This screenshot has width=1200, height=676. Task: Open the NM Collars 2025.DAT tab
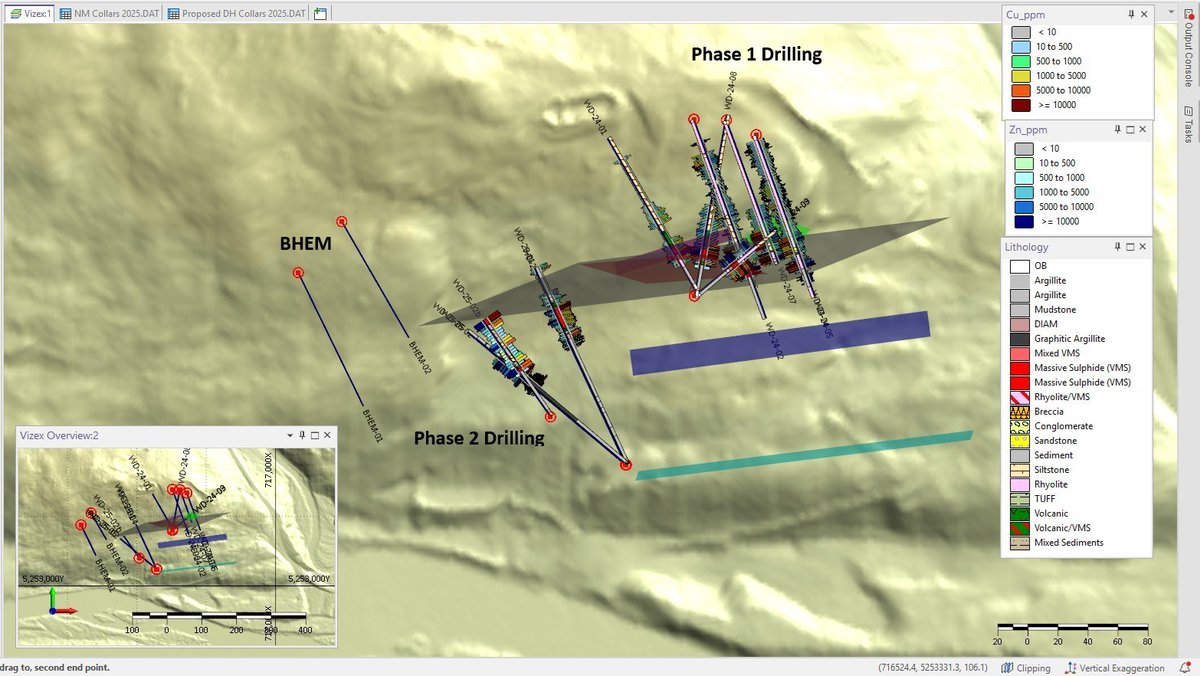coord(107,14)
